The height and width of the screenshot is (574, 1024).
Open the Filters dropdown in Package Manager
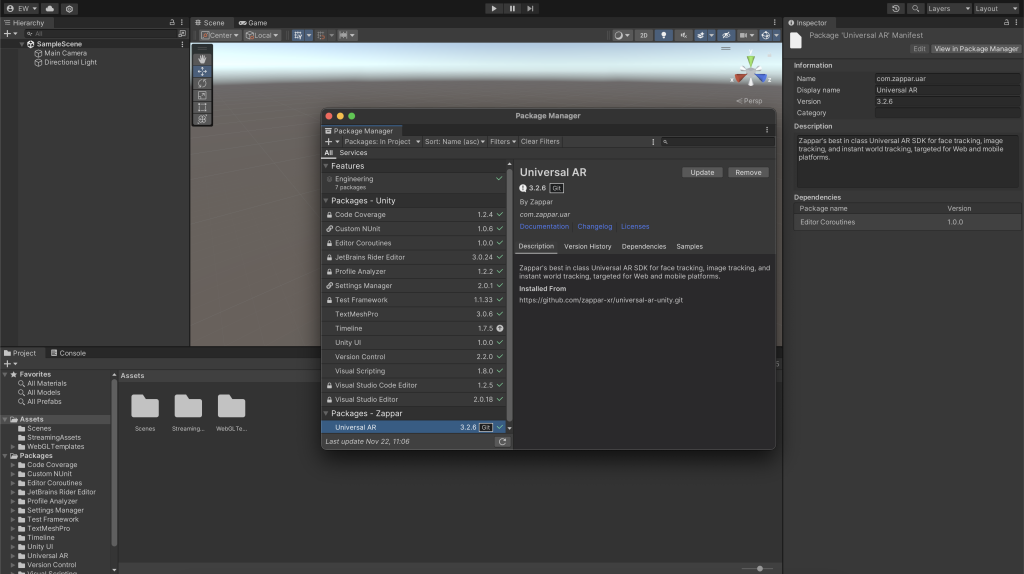pyautogui.click(x=503, y=142)
